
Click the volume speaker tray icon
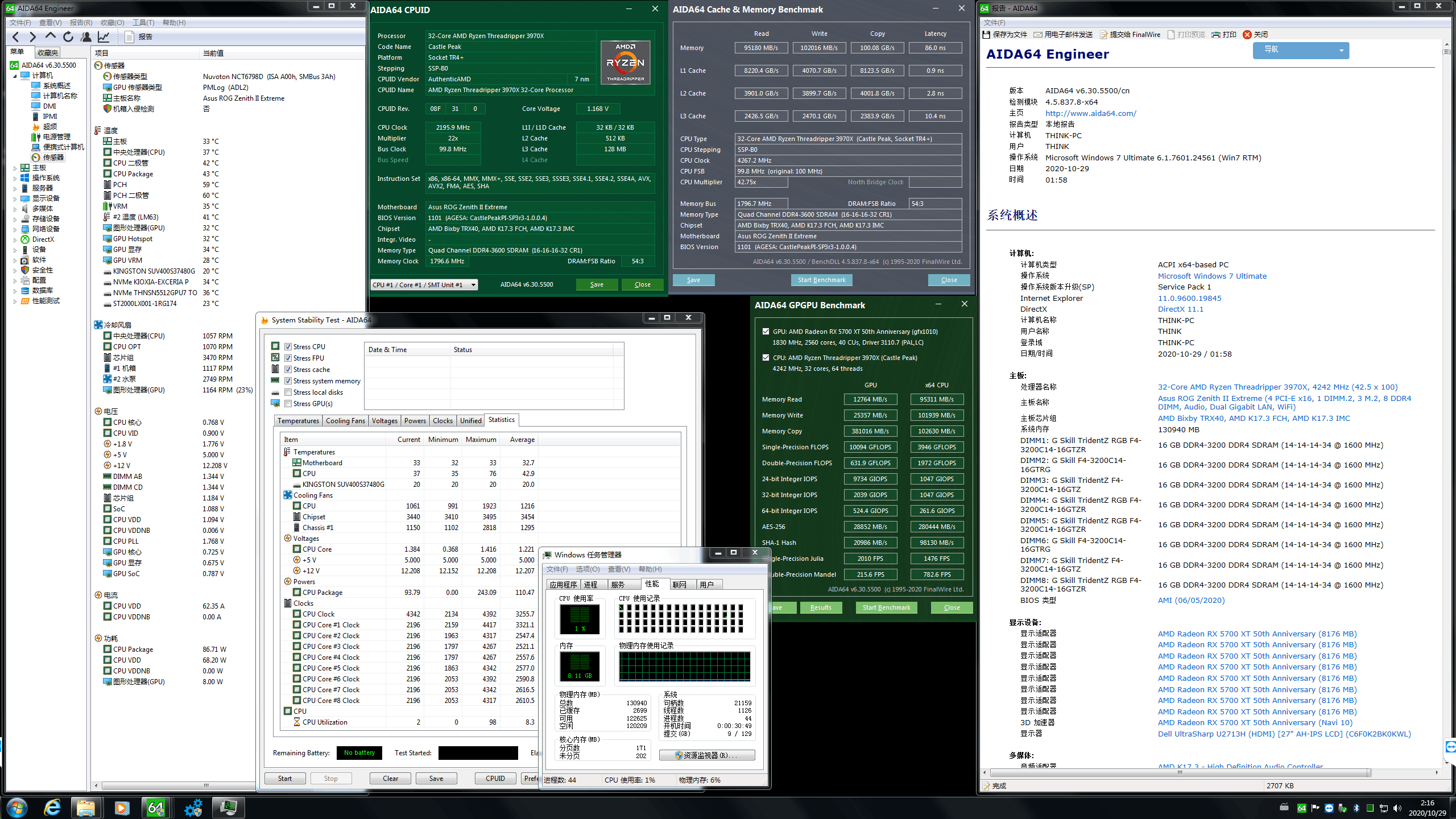point(1398,808)
